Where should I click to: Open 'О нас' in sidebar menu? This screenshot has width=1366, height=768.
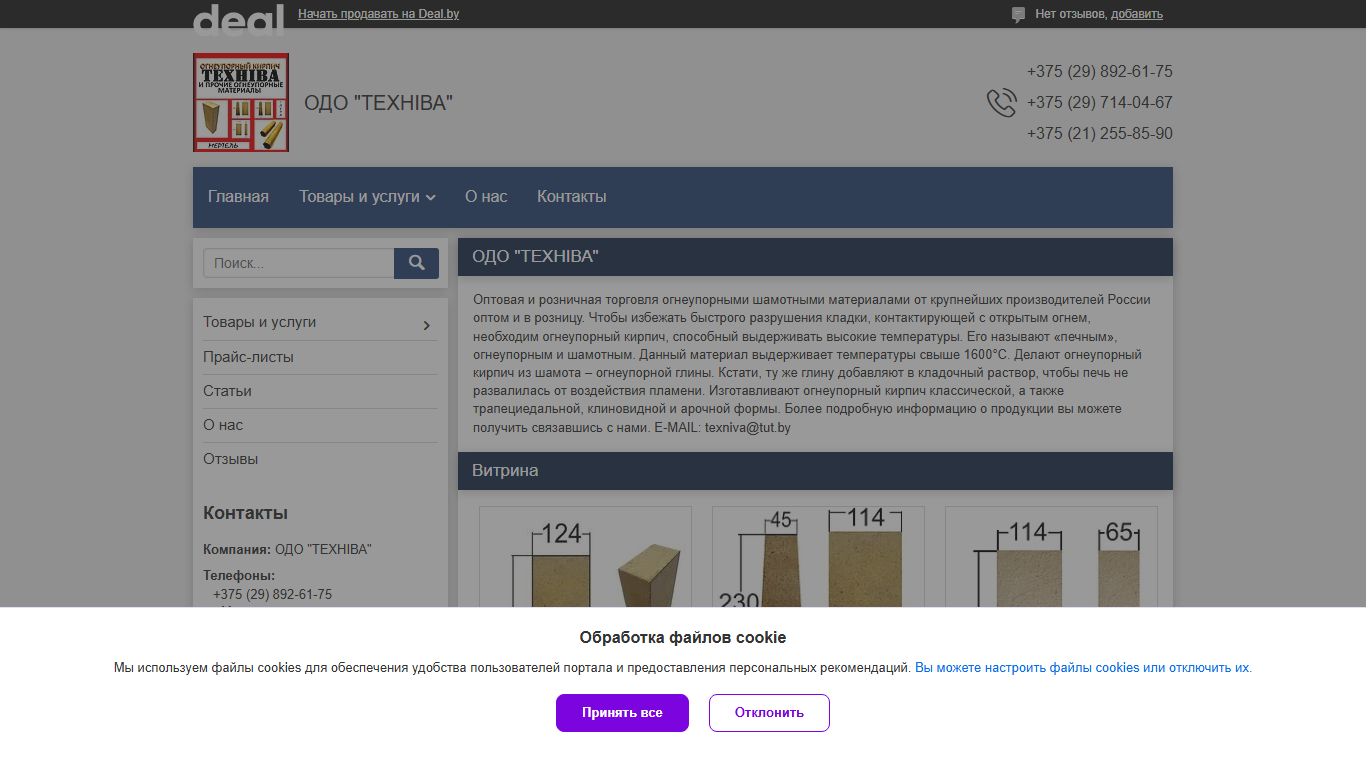click(223, 425)
